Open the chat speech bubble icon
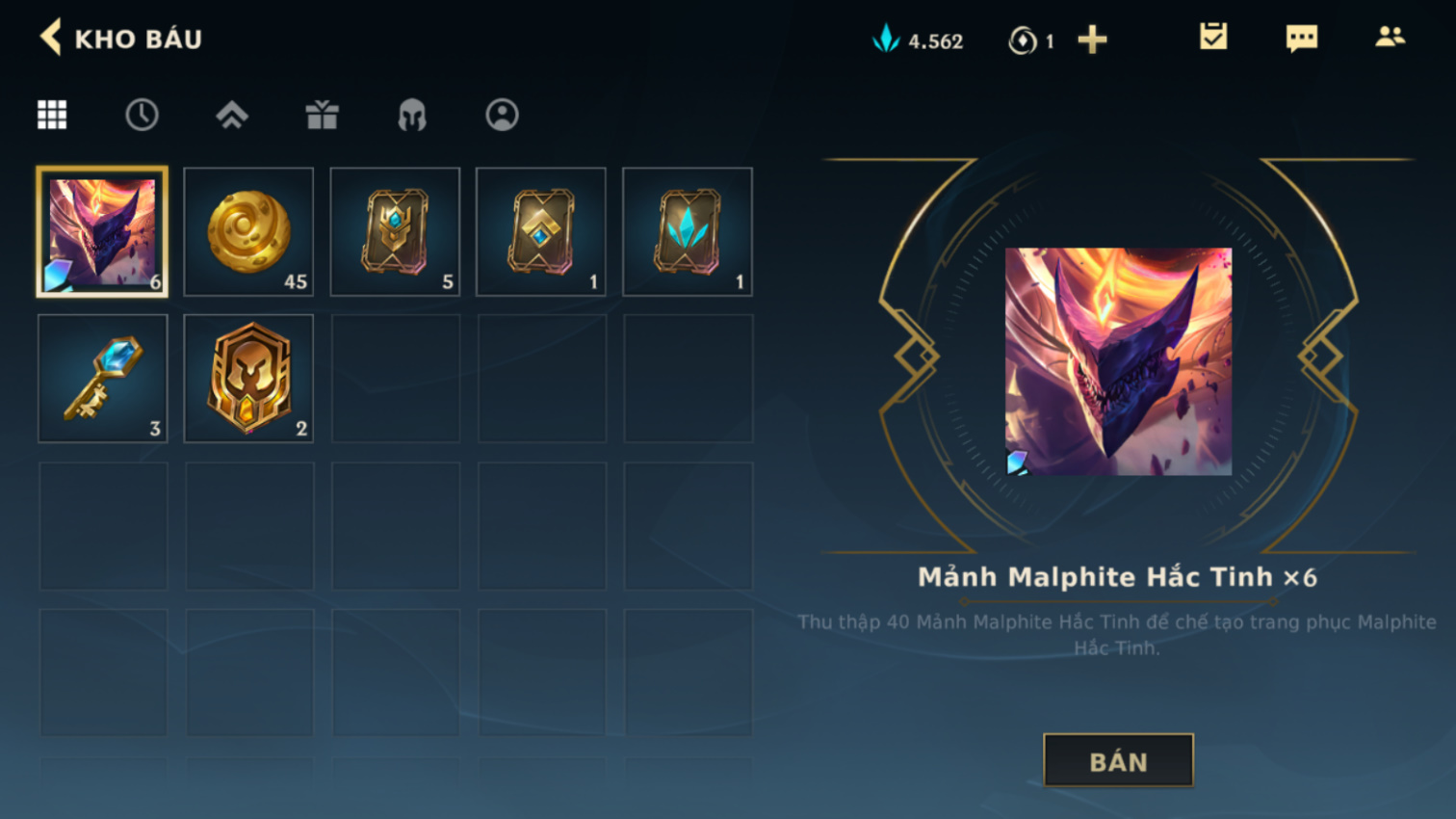1456x819 pixels. (1302, 39)
